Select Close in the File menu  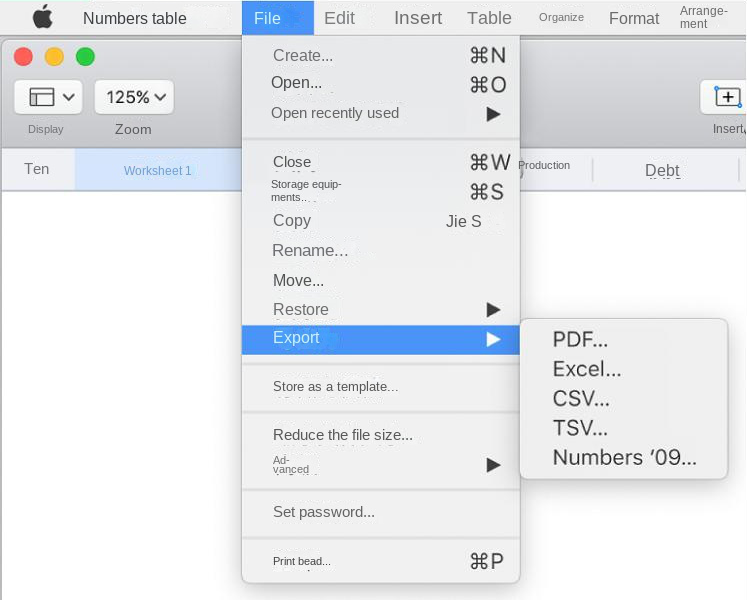(381, 162)
